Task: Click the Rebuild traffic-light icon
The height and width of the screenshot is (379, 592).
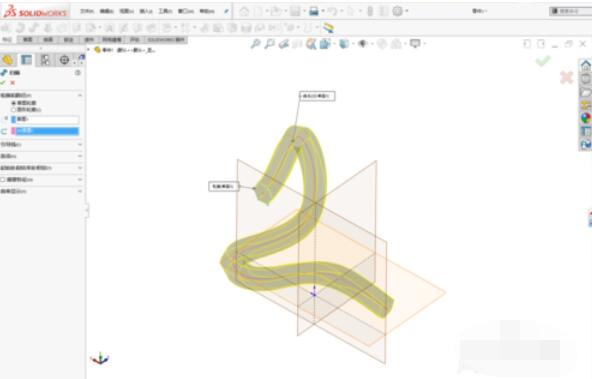Action: 370,11
